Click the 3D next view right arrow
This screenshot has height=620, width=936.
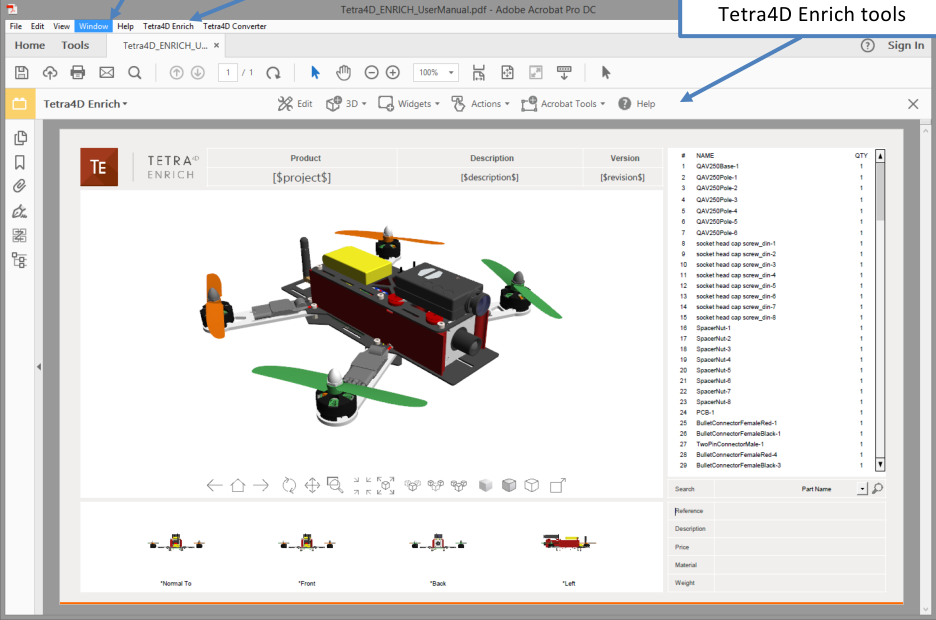click(261, 485)
